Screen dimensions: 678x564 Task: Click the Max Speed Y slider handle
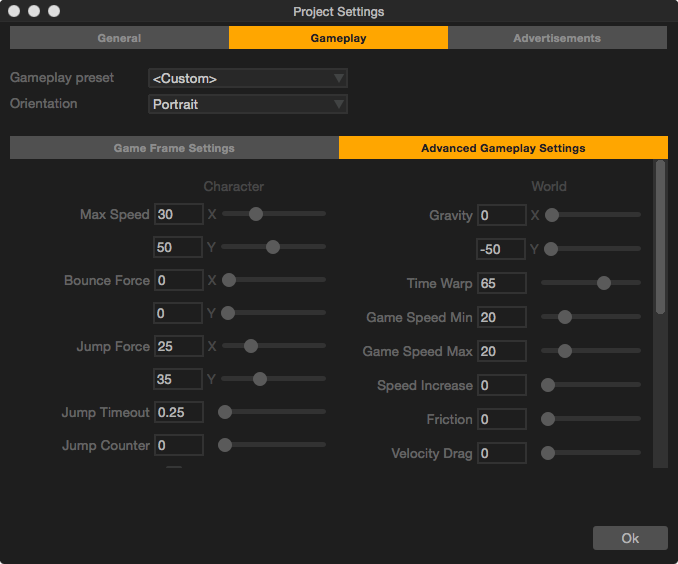pyautogui.click(x=273, y=247)
